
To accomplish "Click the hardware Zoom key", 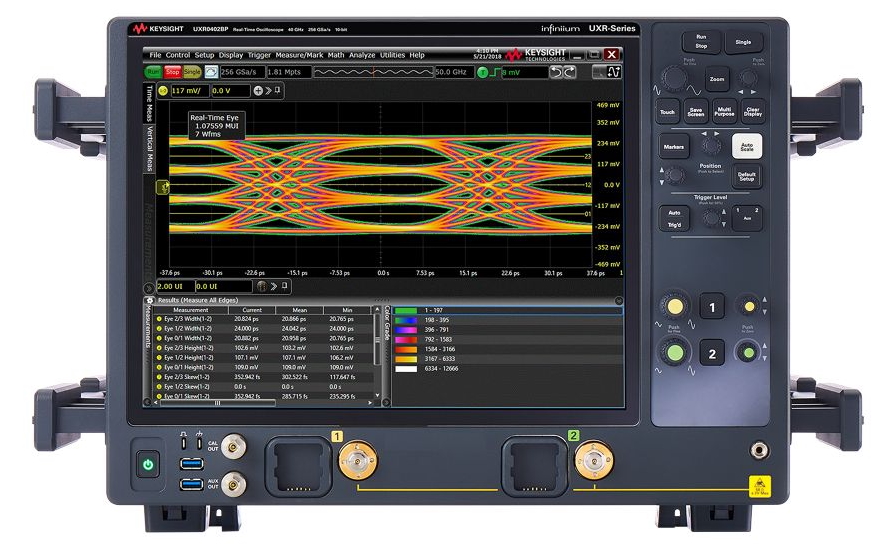I will [717, 79].
